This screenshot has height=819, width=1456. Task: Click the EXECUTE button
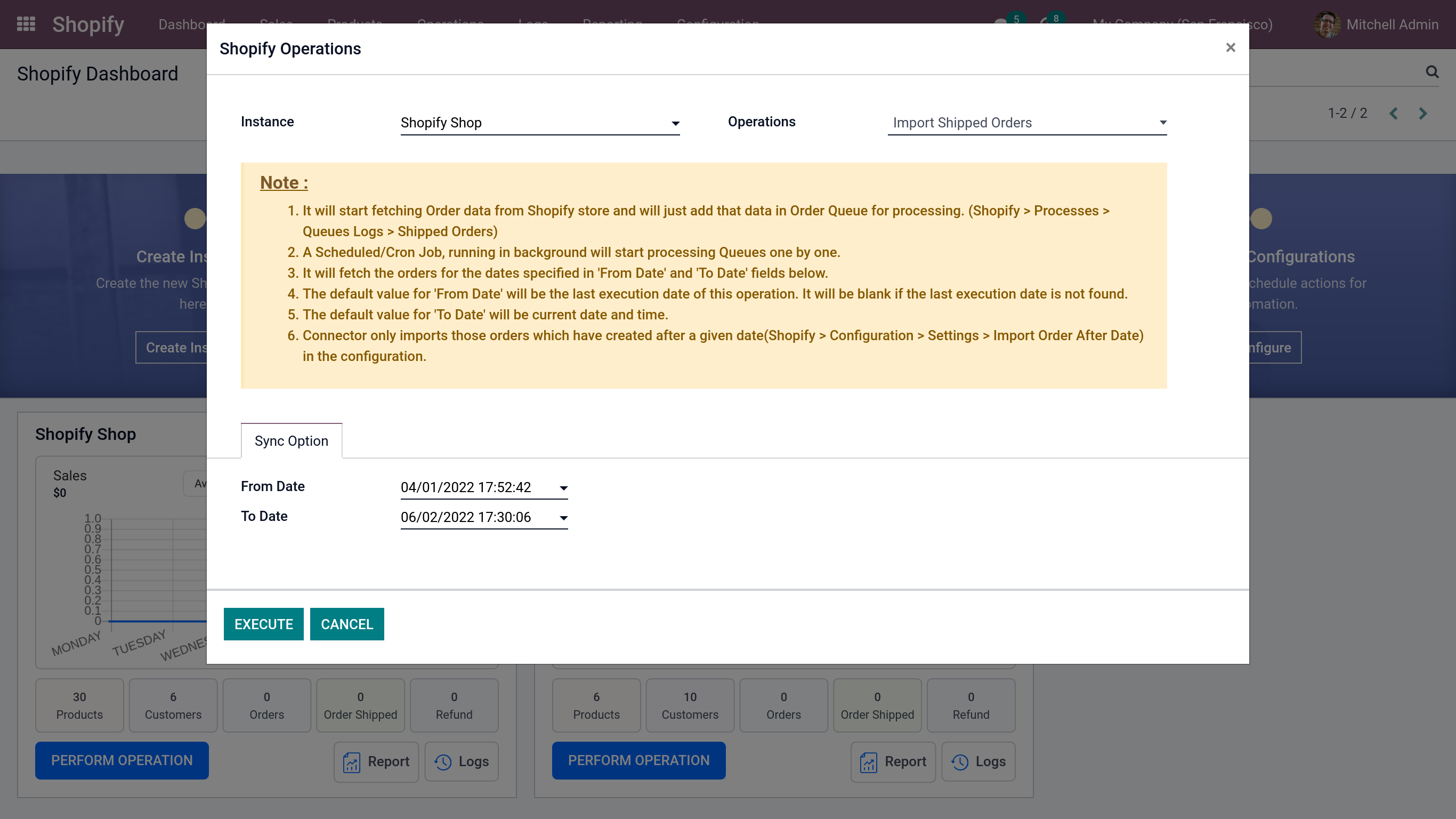click(x=263, y=624)
